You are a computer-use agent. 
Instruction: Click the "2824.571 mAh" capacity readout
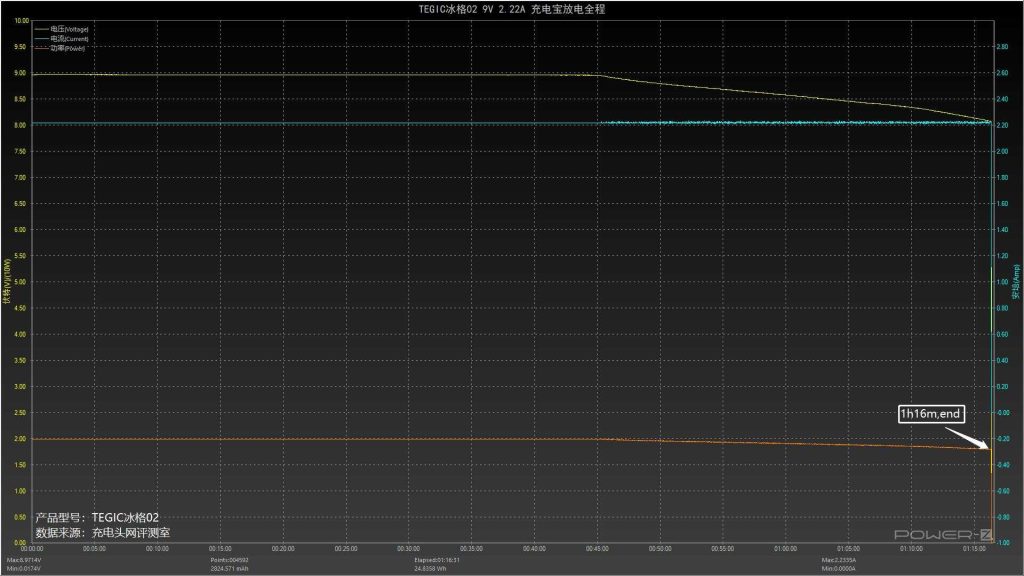[x=229, y=569]
